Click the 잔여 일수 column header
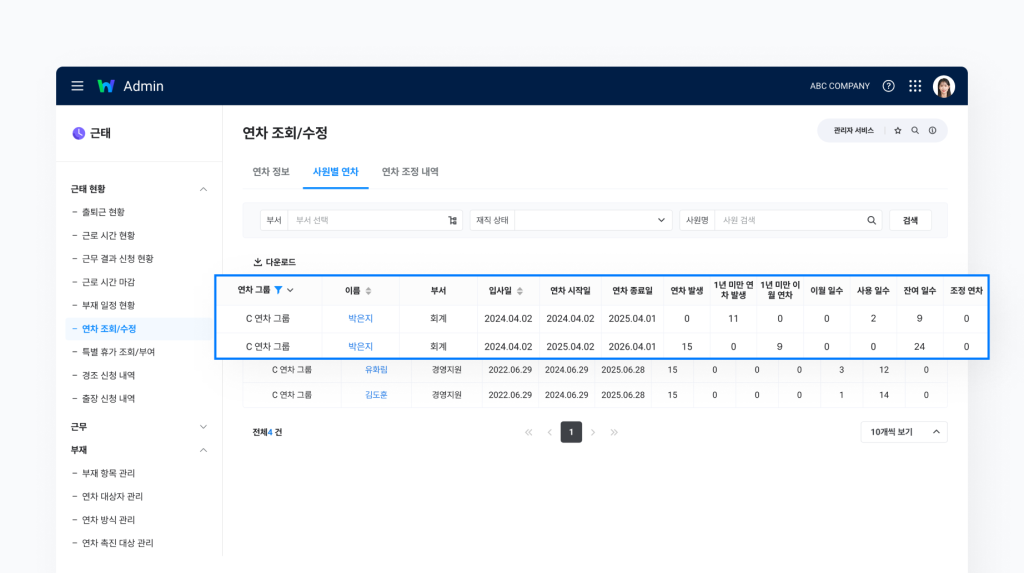1024x573 pixels. 920,291
